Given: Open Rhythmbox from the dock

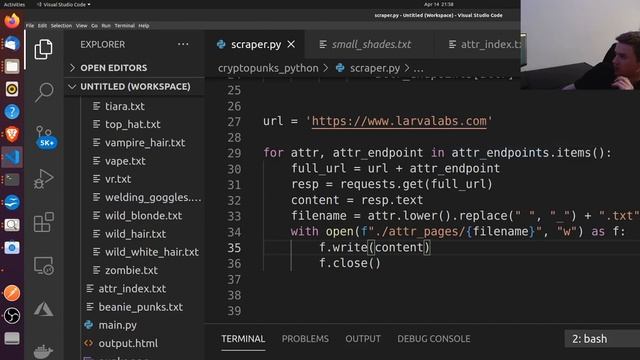Looking at the screenshot, I should pyautogui.click(x=12, y=89).
